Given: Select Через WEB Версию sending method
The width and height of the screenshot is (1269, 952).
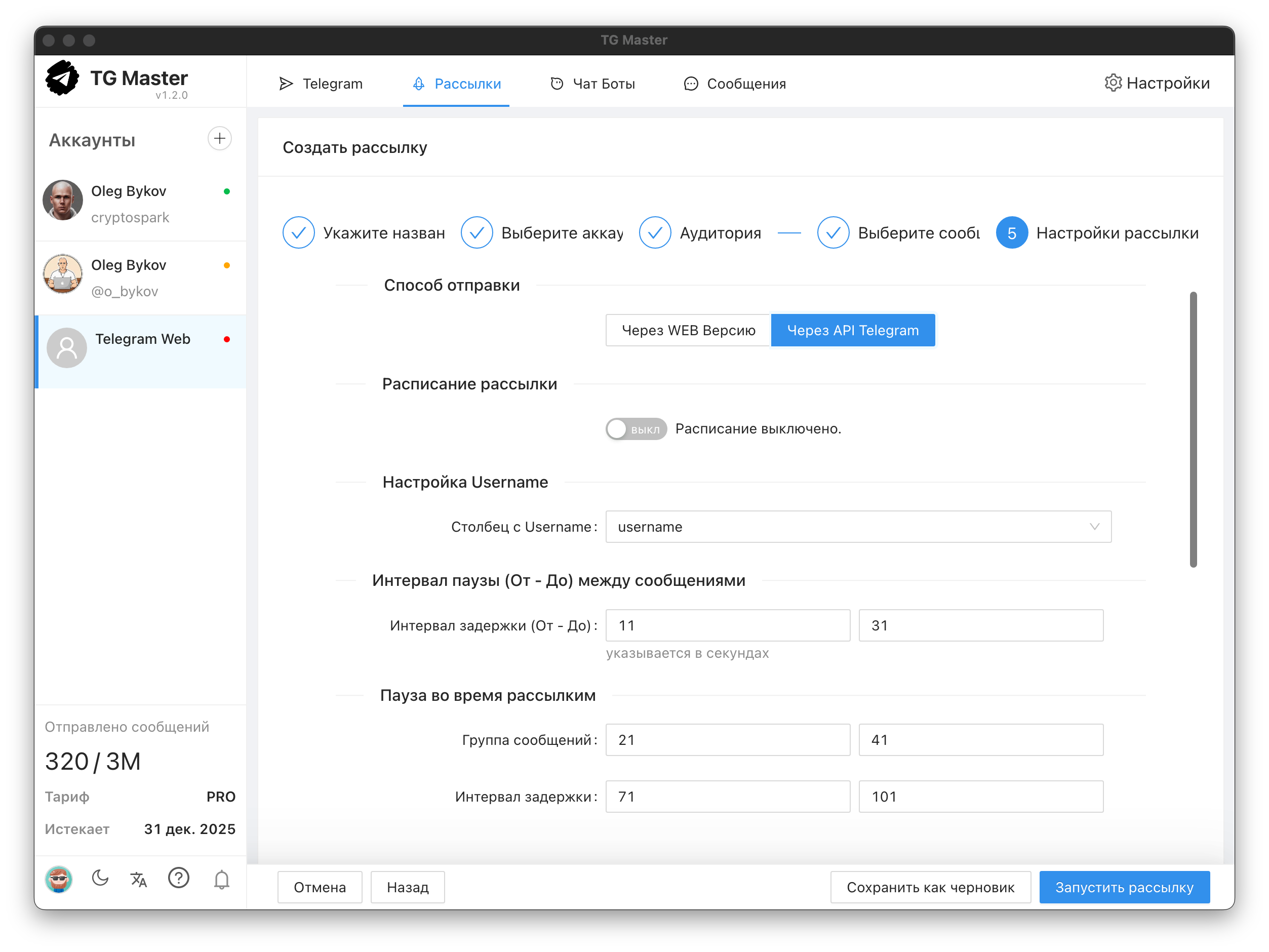Looking at the screenshot, I should [x=688, y=330].
